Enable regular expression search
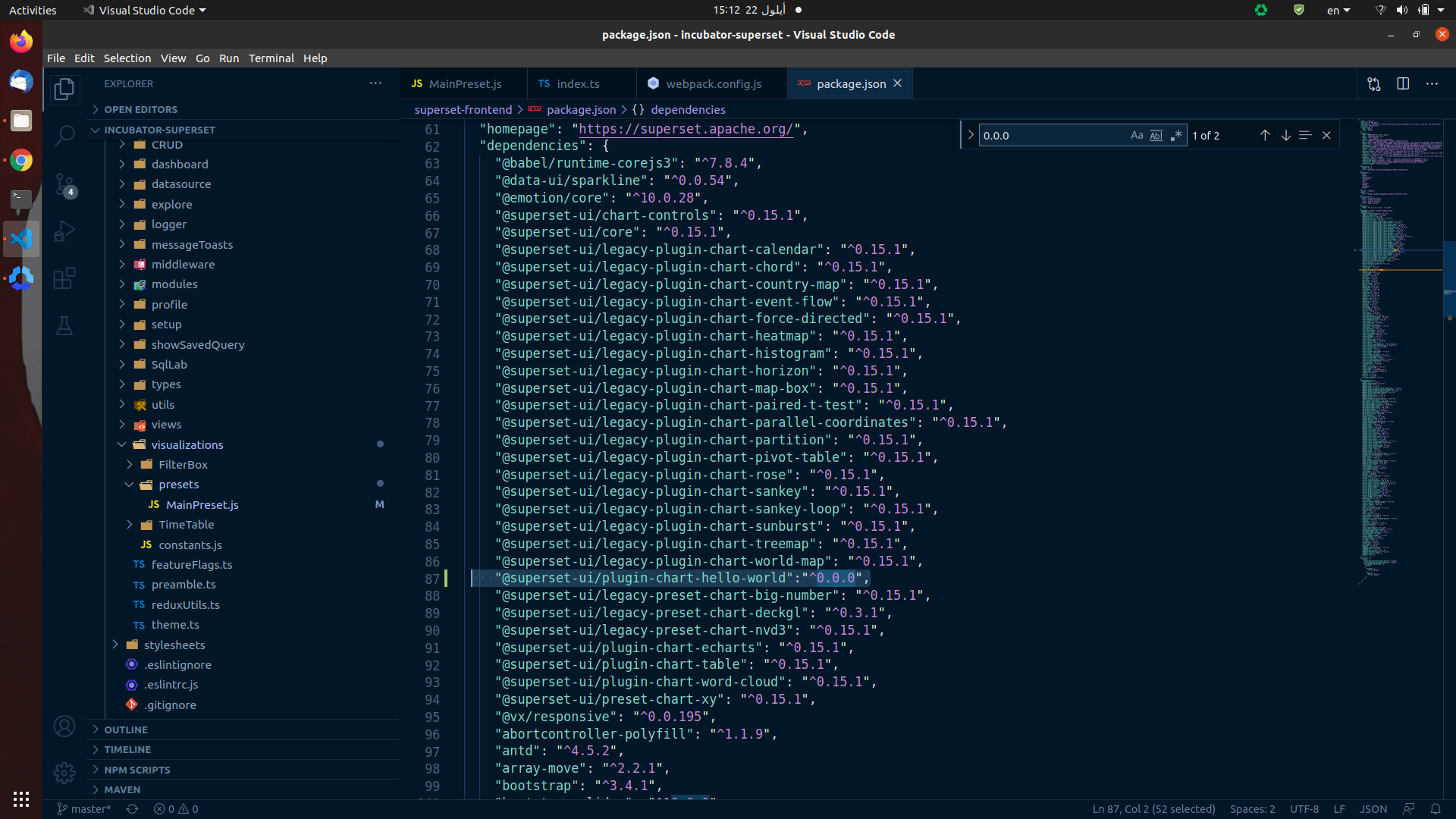The width and height of the screenshot is (1456, 819). pyautogui.click(x=1177, y=135)
